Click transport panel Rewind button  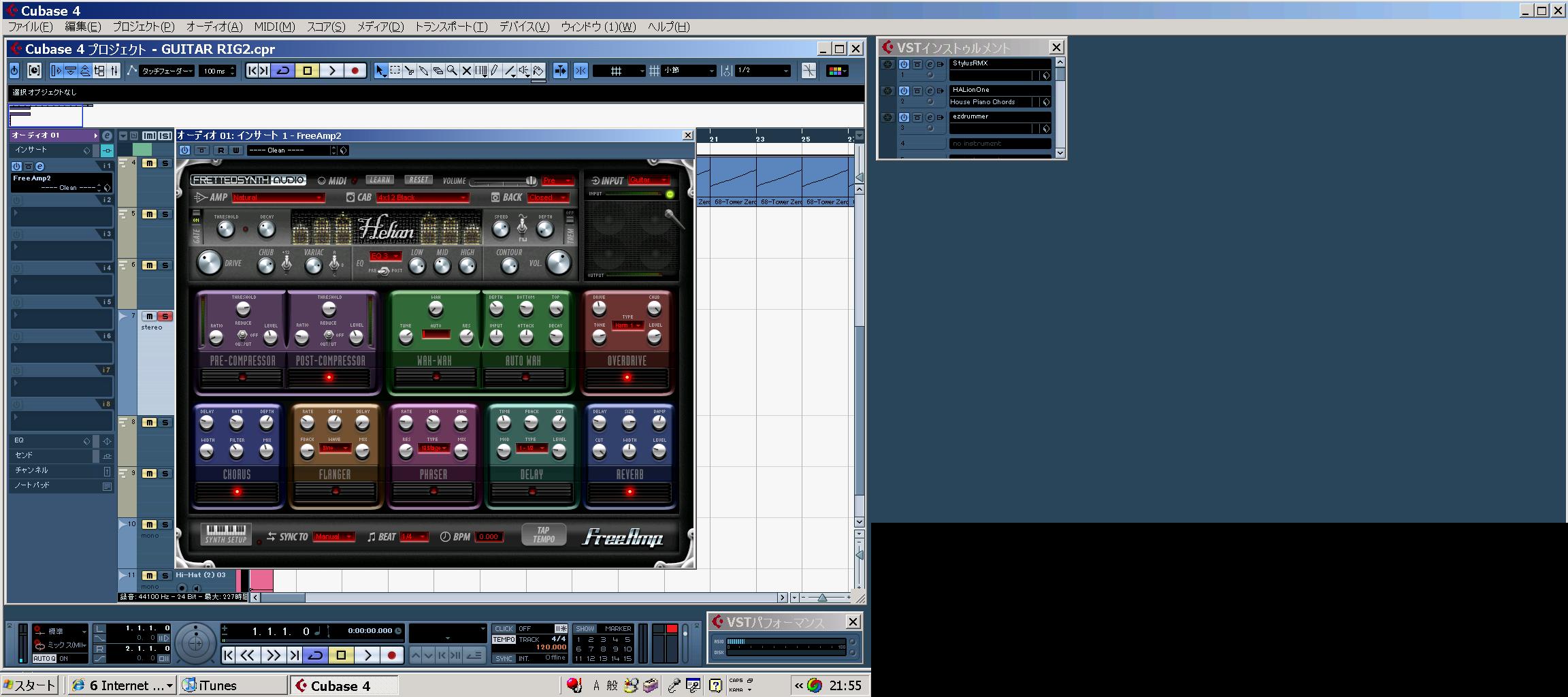pyautogui.click(x=248, y=655)
